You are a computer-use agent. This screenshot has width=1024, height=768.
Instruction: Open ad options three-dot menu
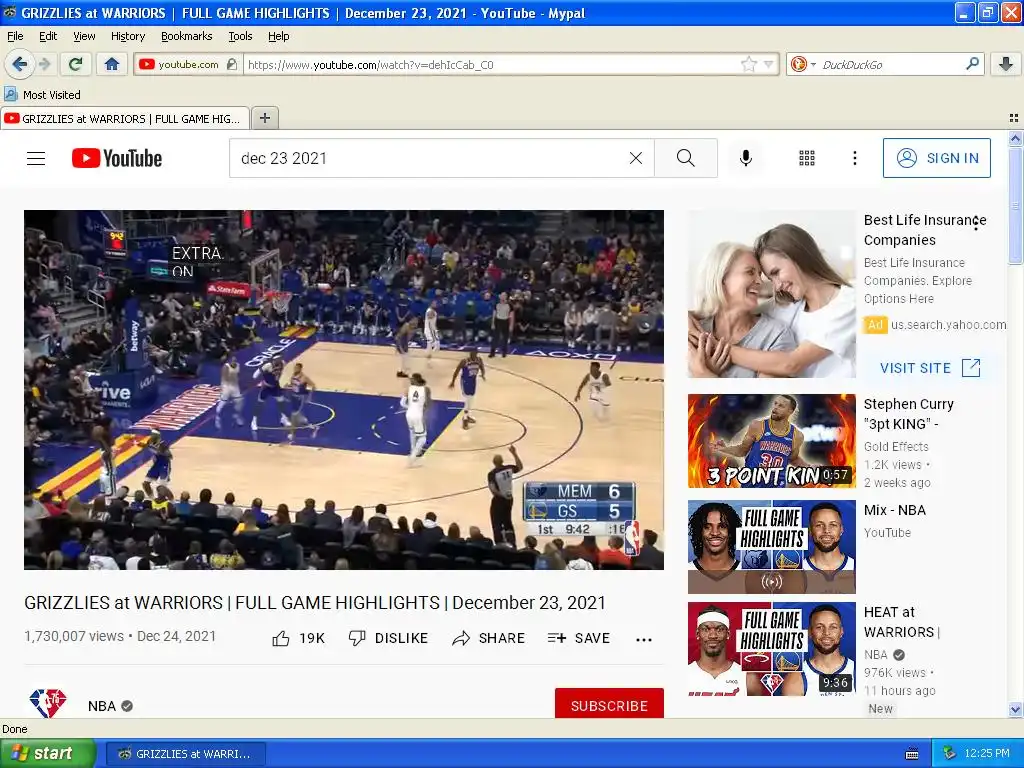coord(976,224)
